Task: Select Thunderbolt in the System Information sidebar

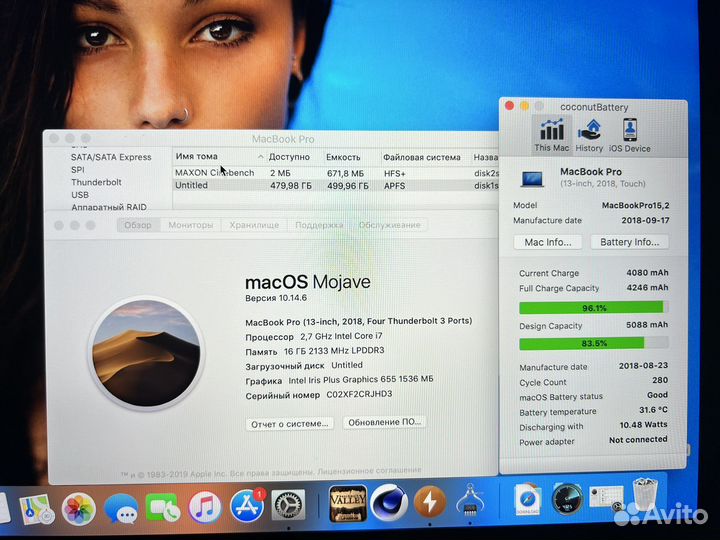Action: (96, 182)
